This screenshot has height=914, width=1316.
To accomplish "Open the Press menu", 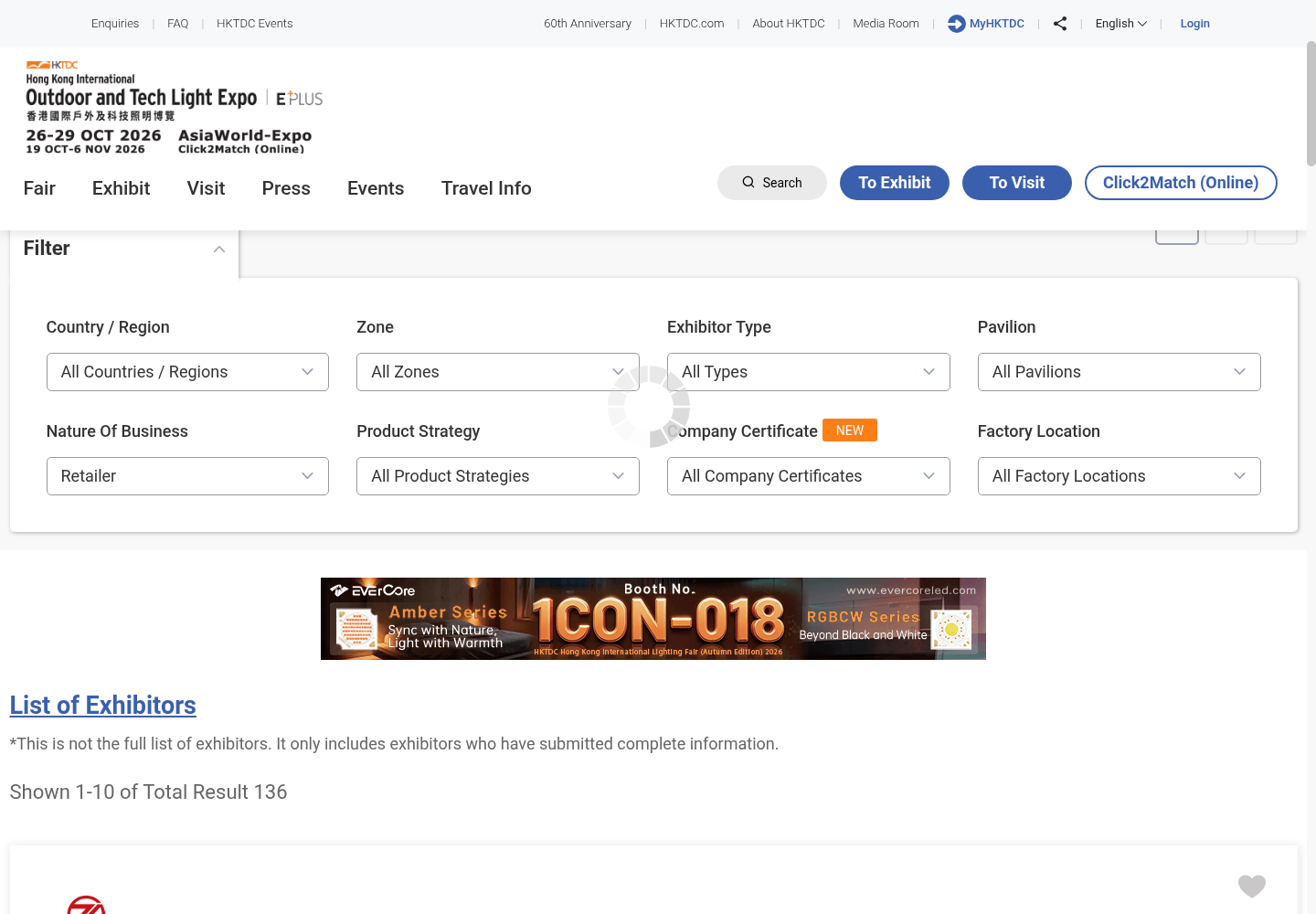I will [286, 188].
